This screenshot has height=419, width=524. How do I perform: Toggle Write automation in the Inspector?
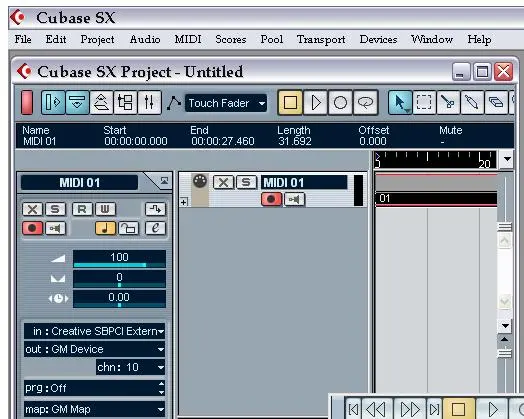click(x=105, y=209)
